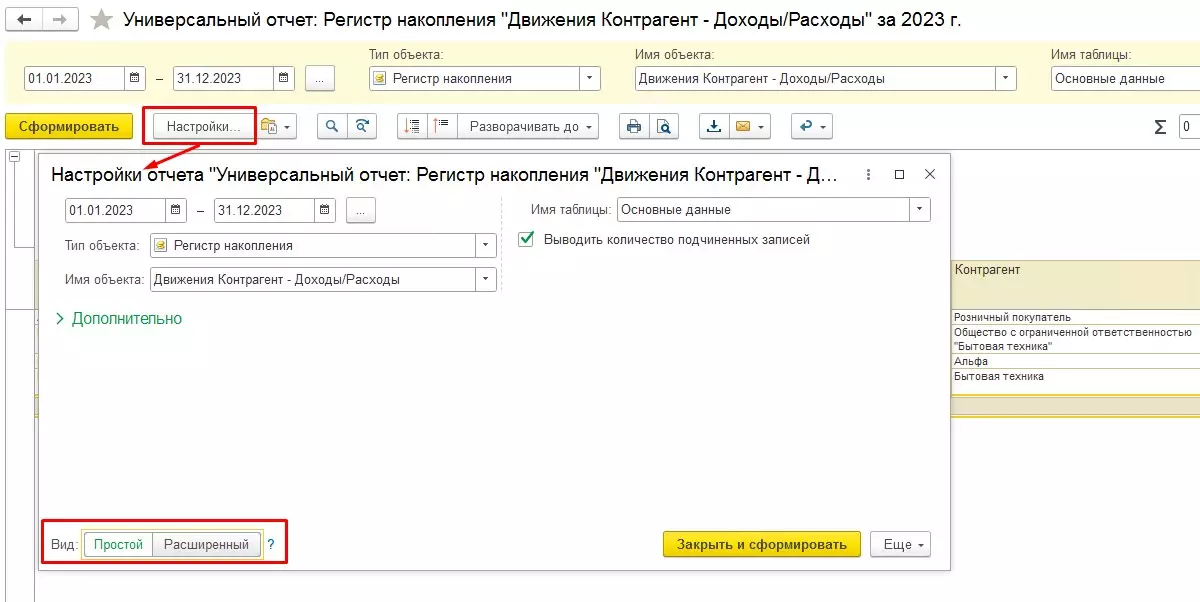Click the find magnifier icon in toolbar
This screenshot has height=602, width=1200.
[332, 126]
